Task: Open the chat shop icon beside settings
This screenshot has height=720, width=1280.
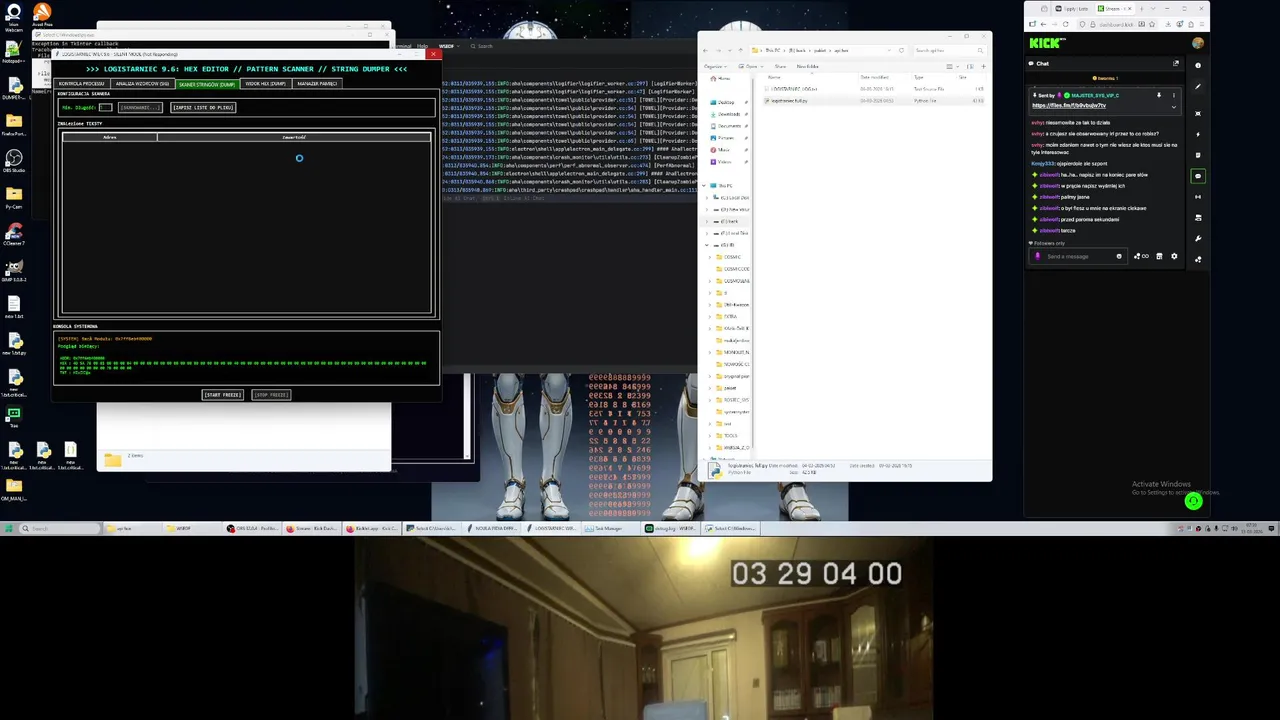Action: point(1159,256)
